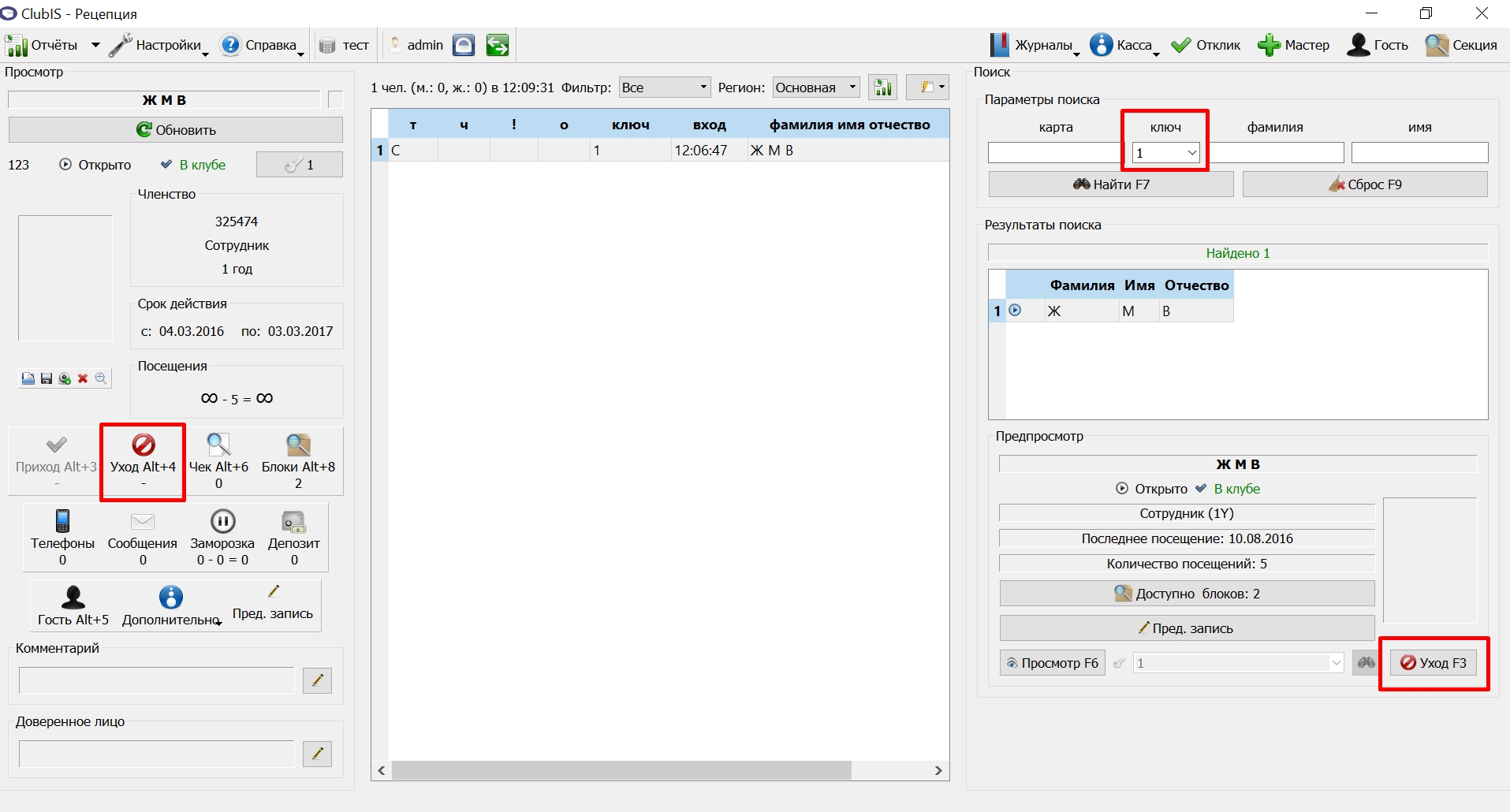Open the Чек Alt+6 receipt icon

click(x=218, y=445)
